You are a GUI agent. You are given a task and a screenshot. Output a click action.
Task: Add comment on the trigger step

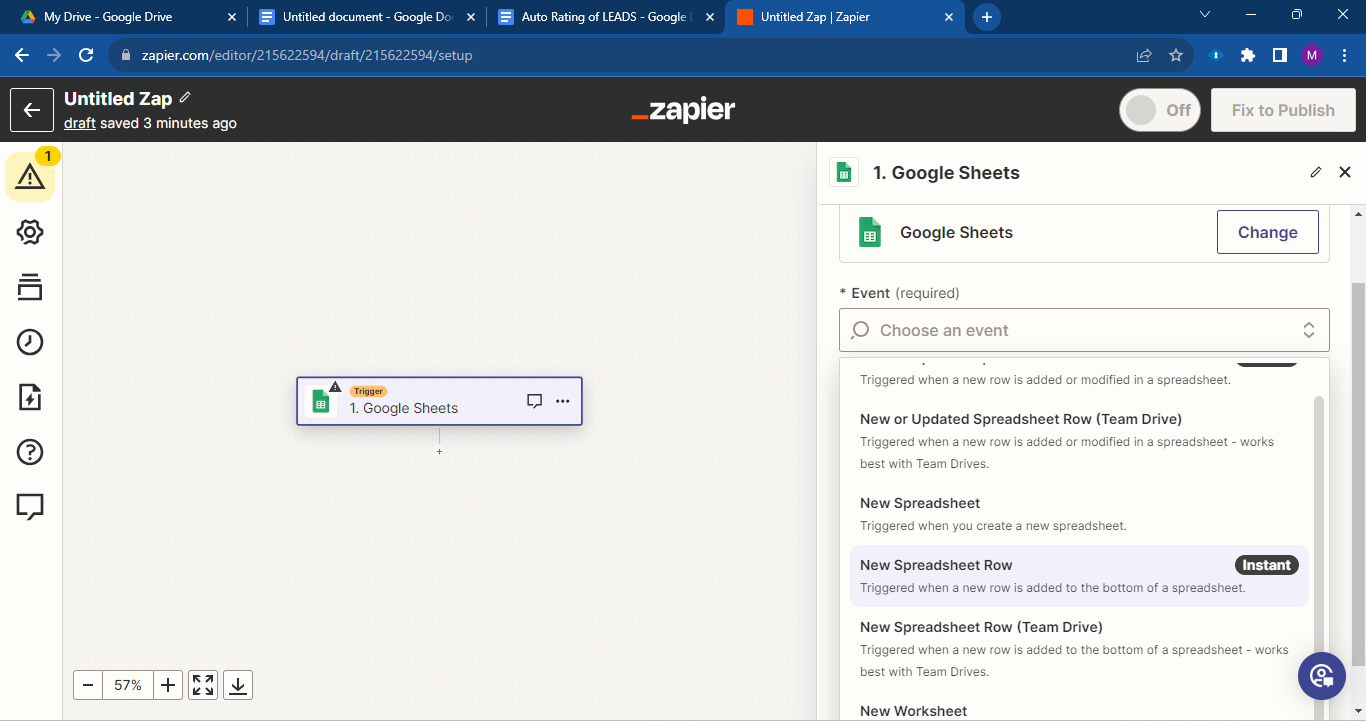coord(534,401)
